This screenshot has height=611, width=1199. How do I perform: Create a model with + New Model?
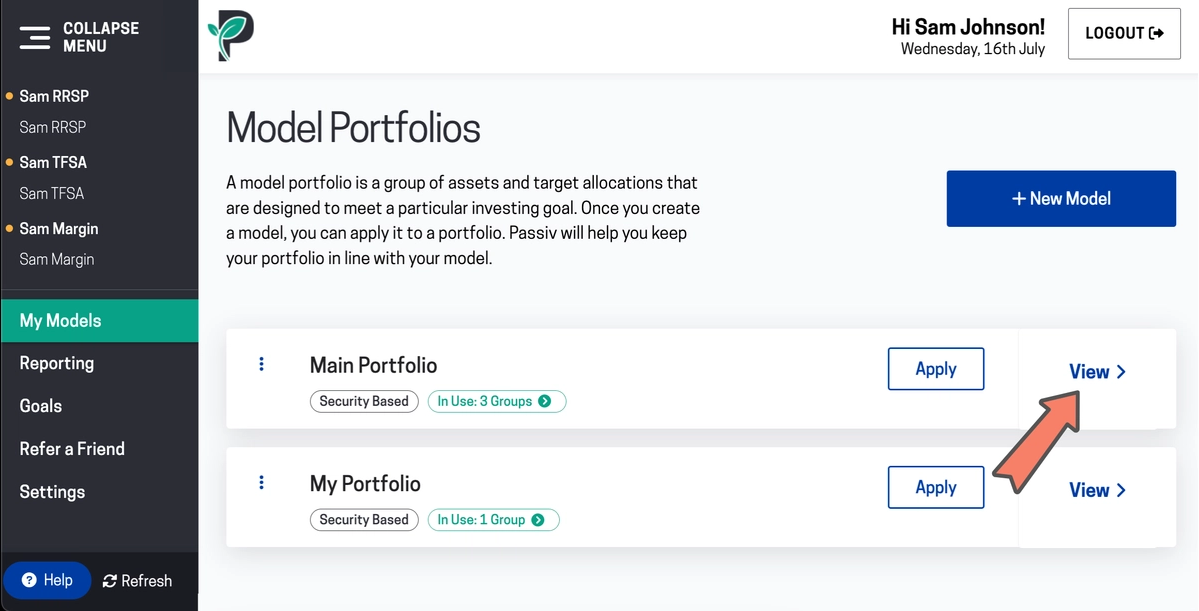1061,199
